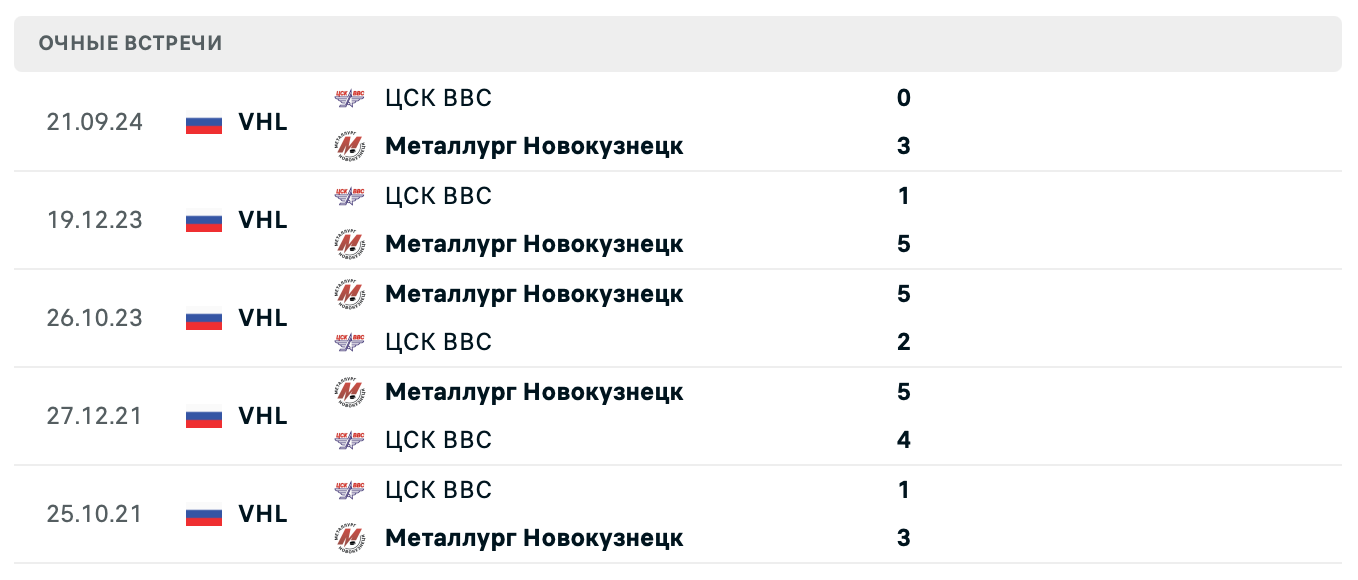The width and height of the screenshot is (1358, 580).
Task: Select the Russian flag icon next to 21.09.24
Action: (203, 122)
